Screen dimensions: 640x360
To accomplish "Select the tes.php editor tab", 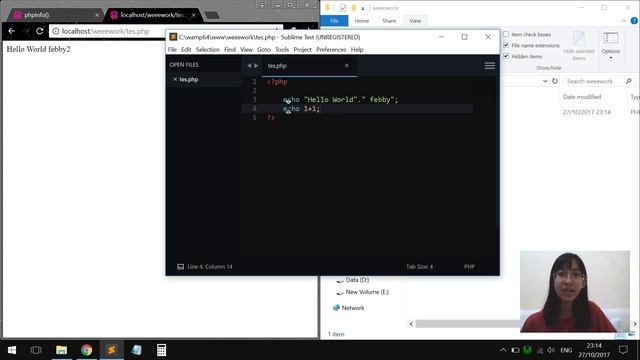I will pos(309,66).
